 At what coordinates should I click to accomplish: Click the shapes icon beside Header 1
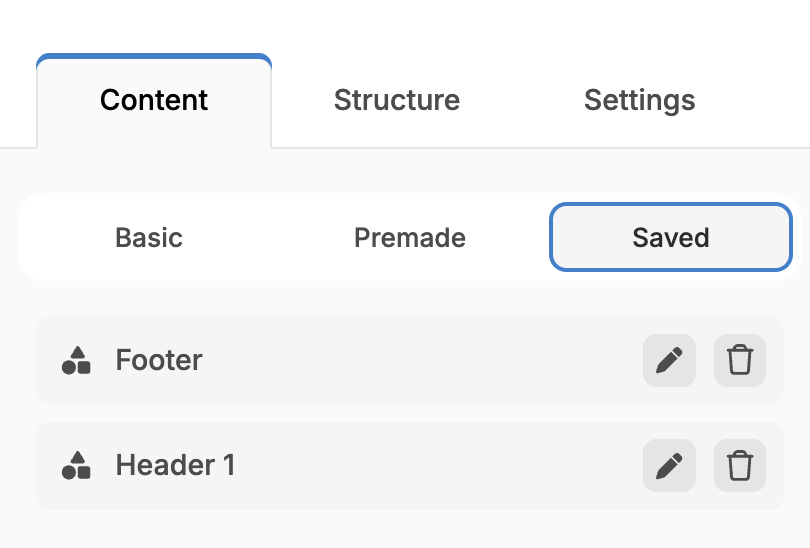[76, 465]
